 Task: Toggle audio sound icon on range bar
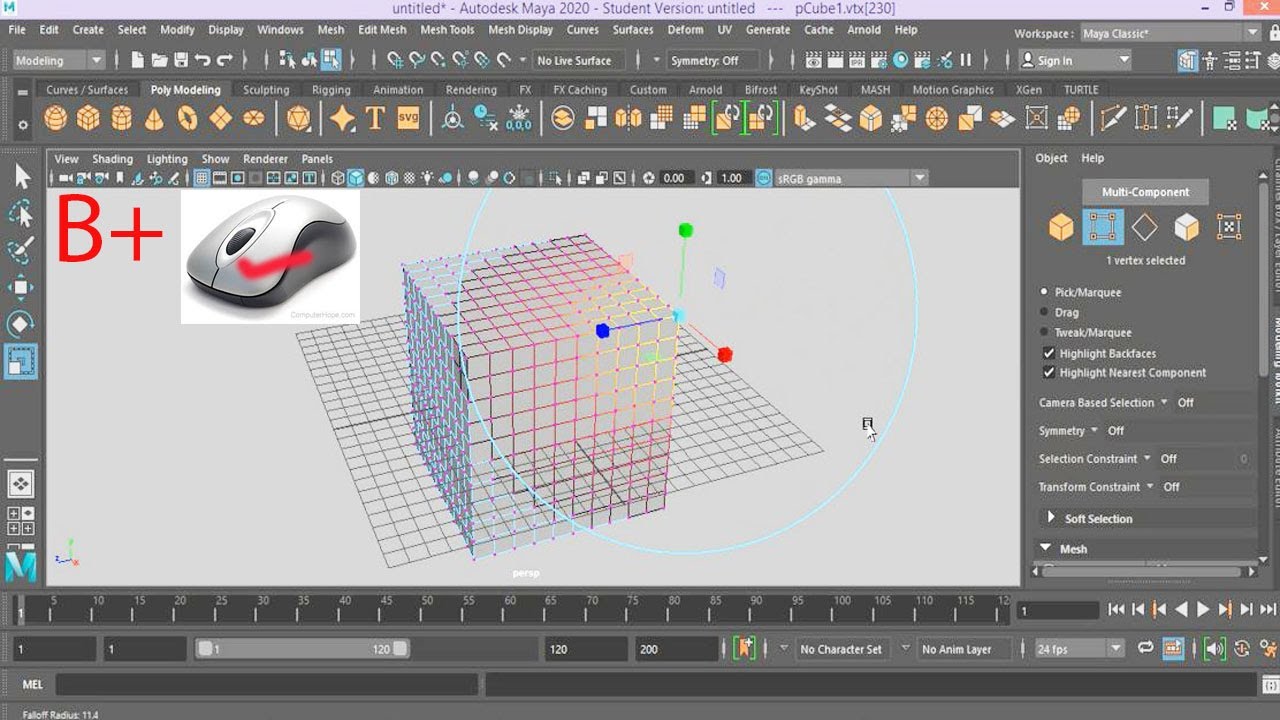click(x=1214, y=648)
